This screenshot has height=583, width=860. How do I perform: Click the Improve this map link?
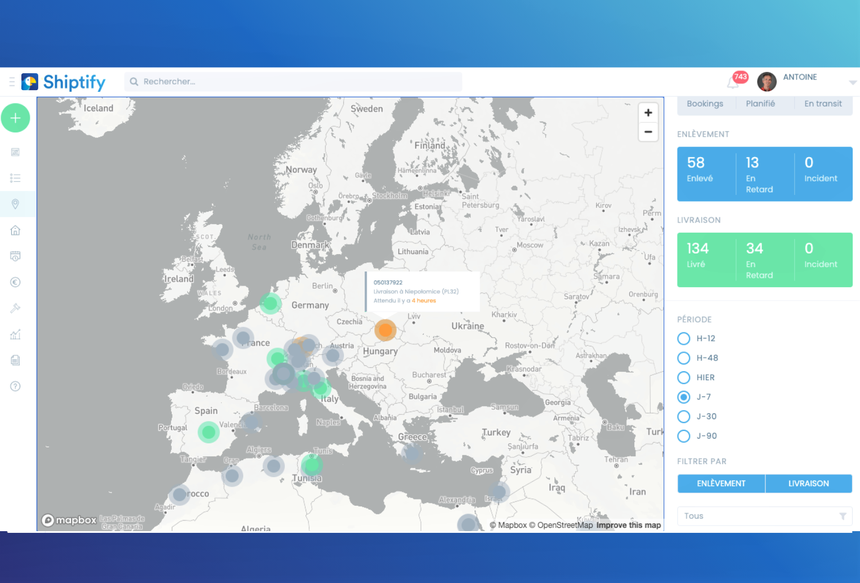tap(629, 525)
